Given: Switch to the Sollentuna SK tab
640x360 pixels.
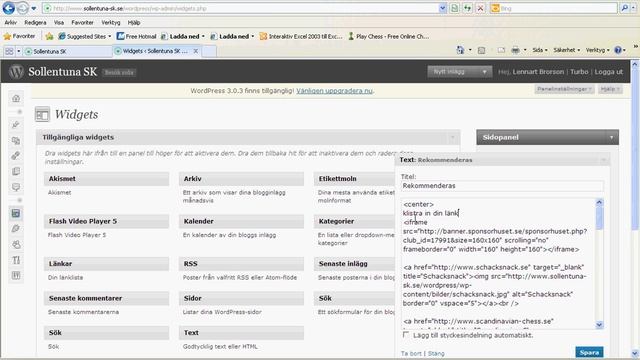Looking at the screenshot, I should point(67,51).
